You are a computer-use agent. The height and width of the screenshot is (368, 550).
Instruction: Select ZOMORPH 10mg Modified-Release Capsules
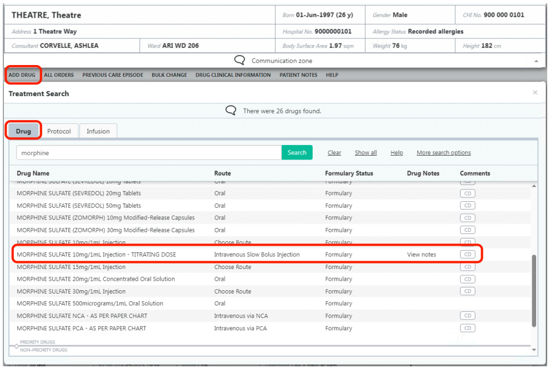[x=270, y=218]
